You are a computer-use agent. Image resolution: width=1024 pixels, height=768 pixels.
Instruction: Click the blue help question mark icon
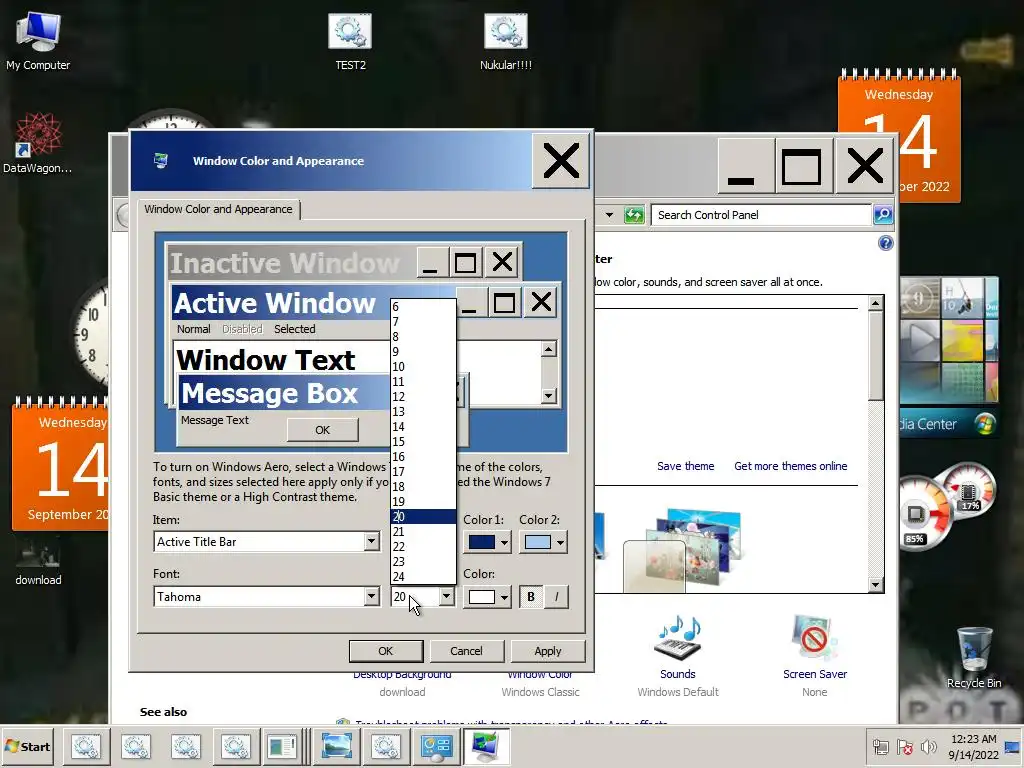click(x=886, y=244)
